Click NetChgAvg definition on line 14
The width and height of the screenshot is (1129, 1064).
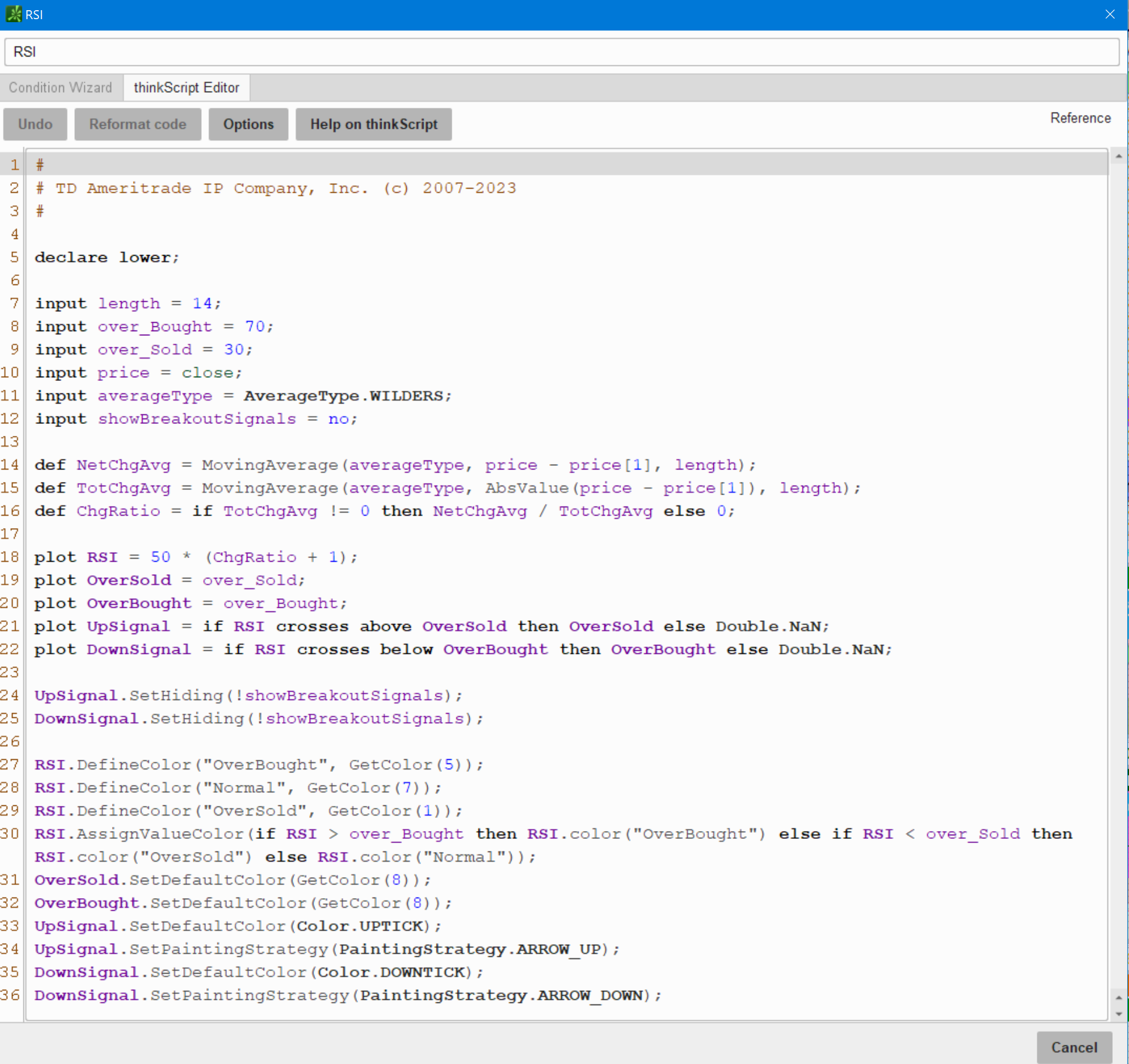click(x=123, y=465)
